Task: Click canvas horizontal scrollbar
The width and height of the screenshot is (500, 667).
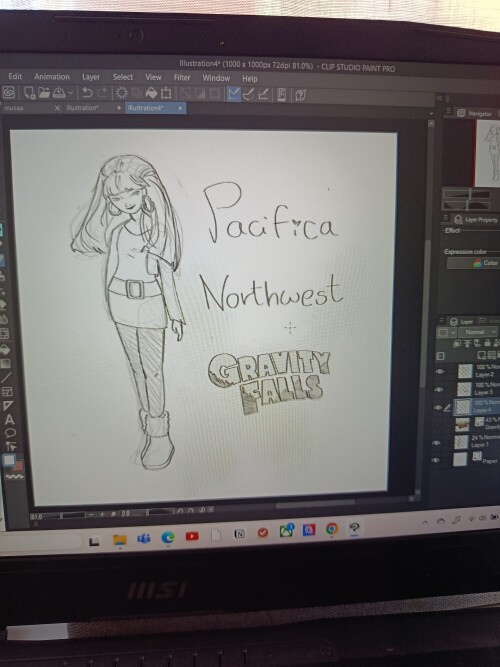Action: (315, 504)
